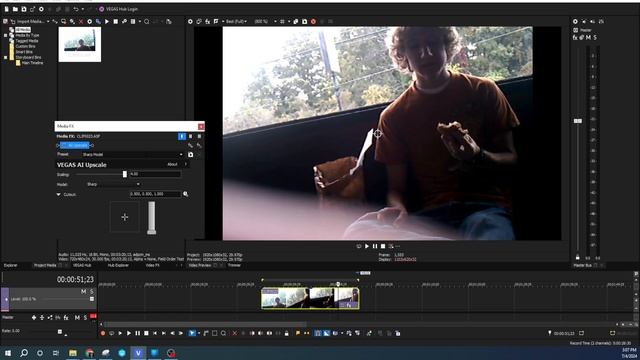Stop media preview in Project Media toolbar
Viewport: 640px width, 360px height.
pos(116,21)
